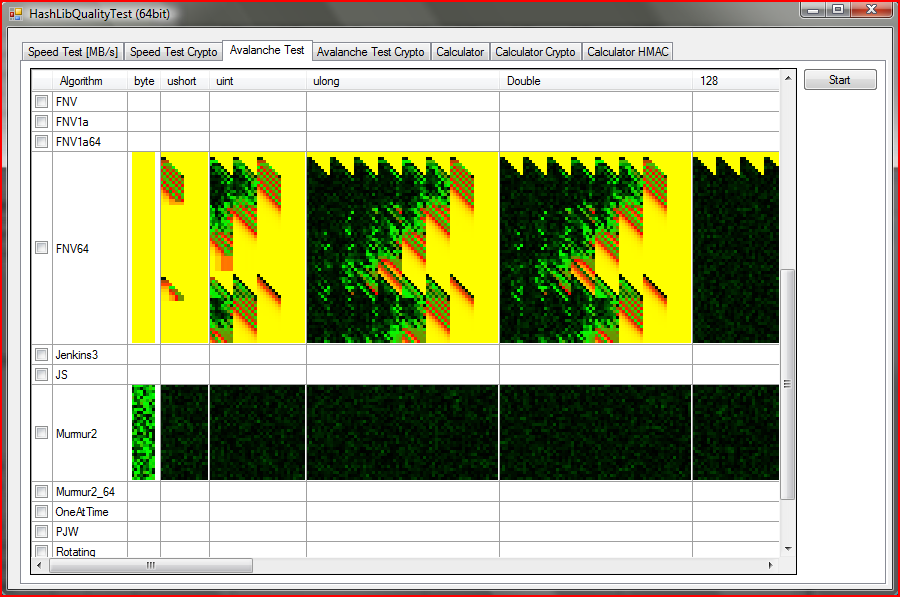Check the FNV1a64 algorithm box
The image size is (900, 597).
[x=41, y=141]
